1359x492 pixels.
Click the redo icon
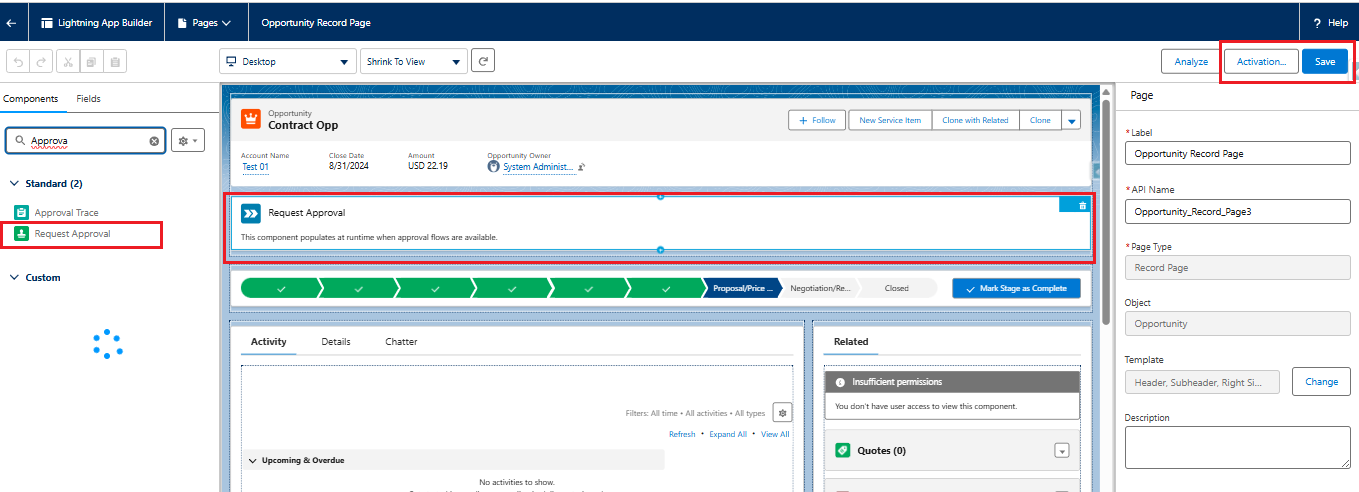42,62
